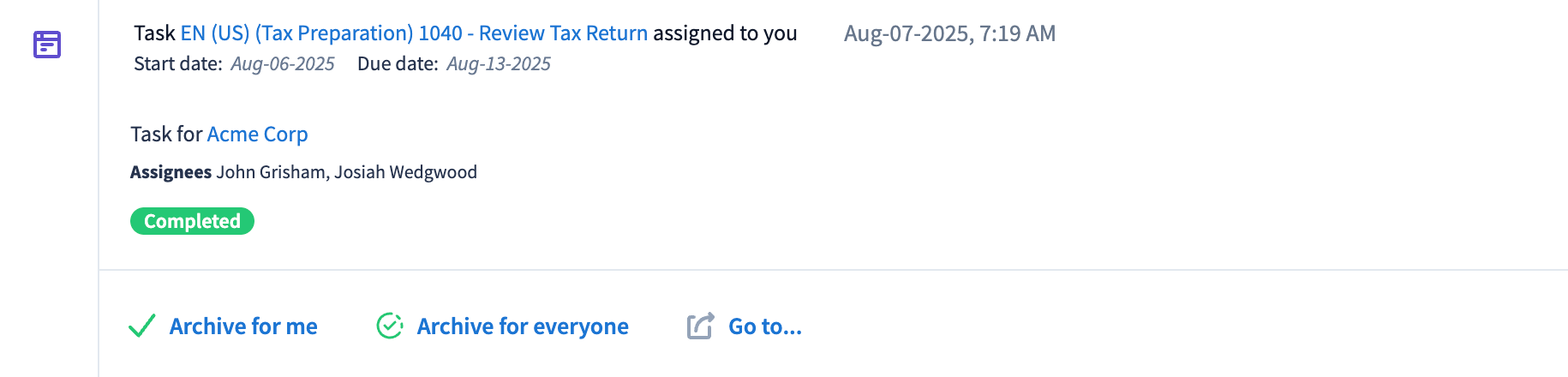Open the Go to... menu label
1568x377 pixels.
click(x=765, y=326)
